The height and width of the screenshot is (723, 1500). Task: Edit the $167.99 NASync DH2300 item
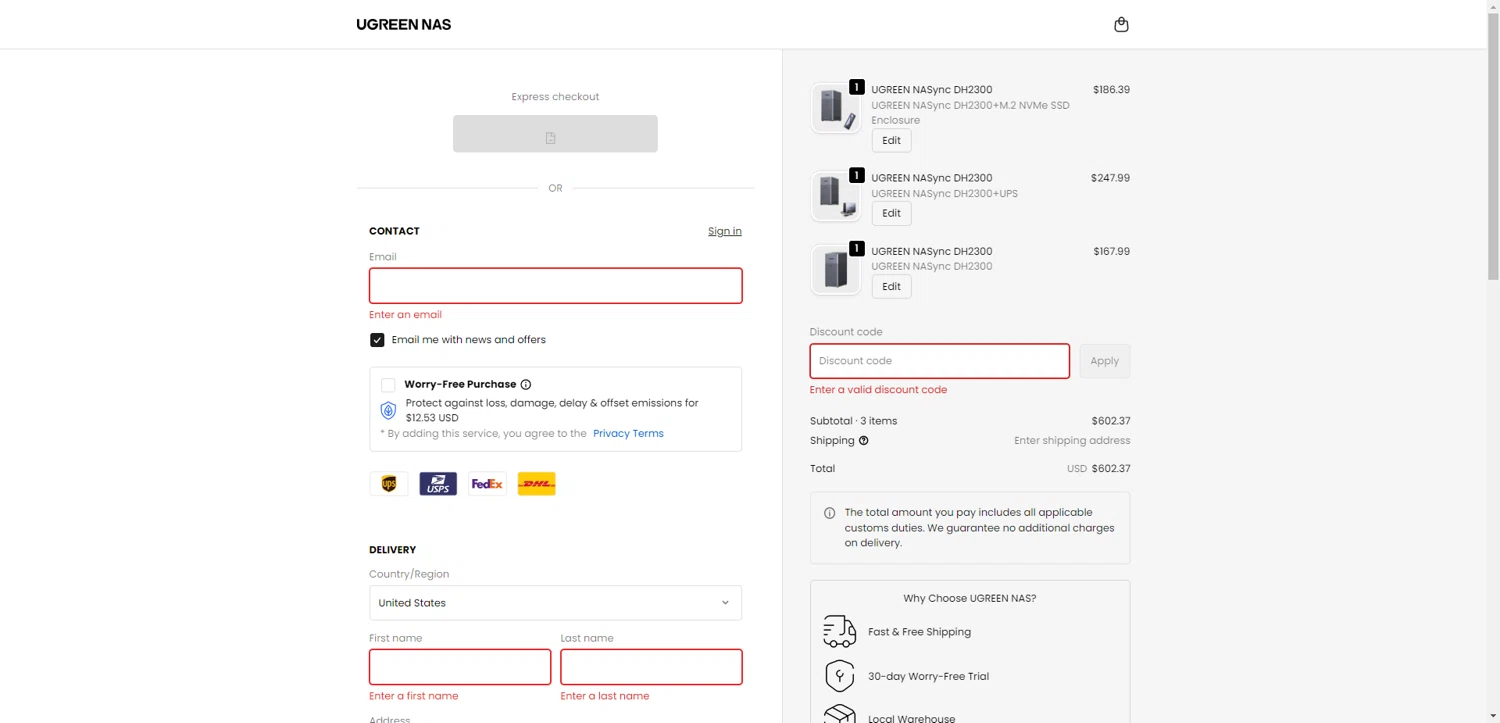coord(891,287)
